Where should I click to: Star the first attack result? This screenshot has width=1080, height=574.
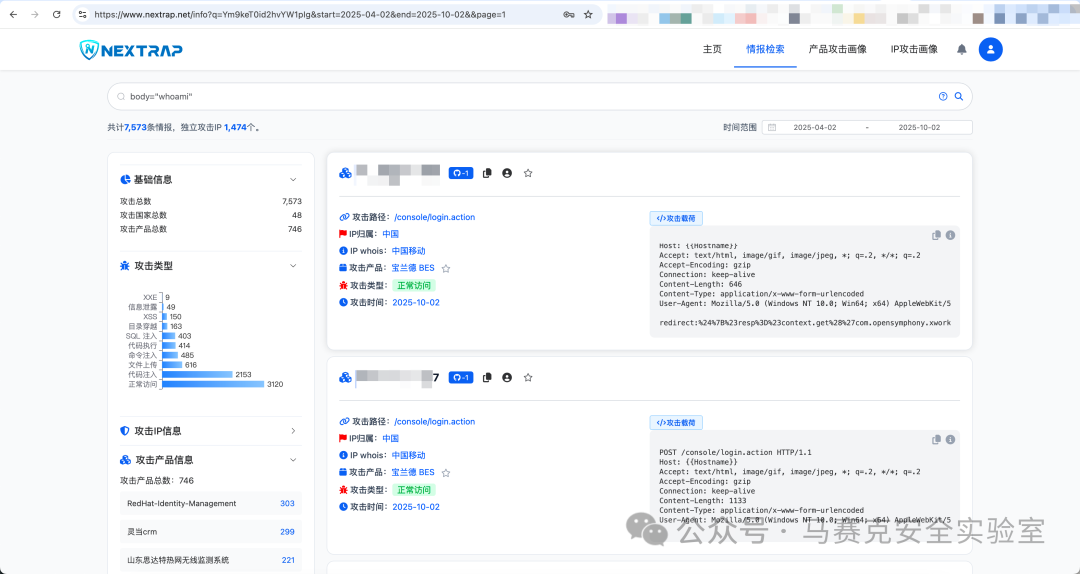[x=528, y=173]
